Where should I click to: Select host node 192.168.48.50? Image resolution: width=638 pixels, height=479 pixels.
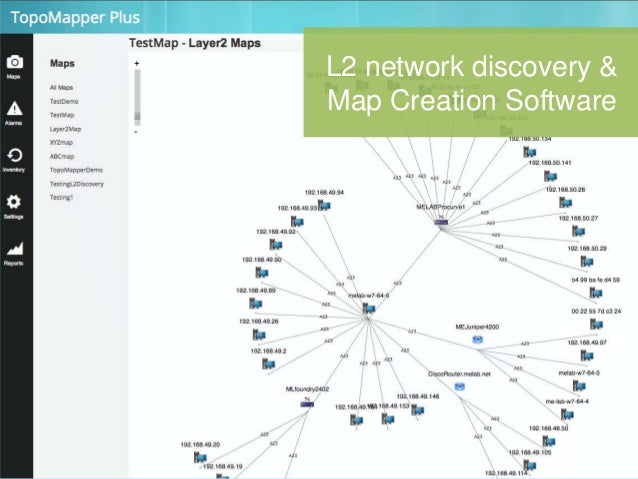tap(549, 441)
